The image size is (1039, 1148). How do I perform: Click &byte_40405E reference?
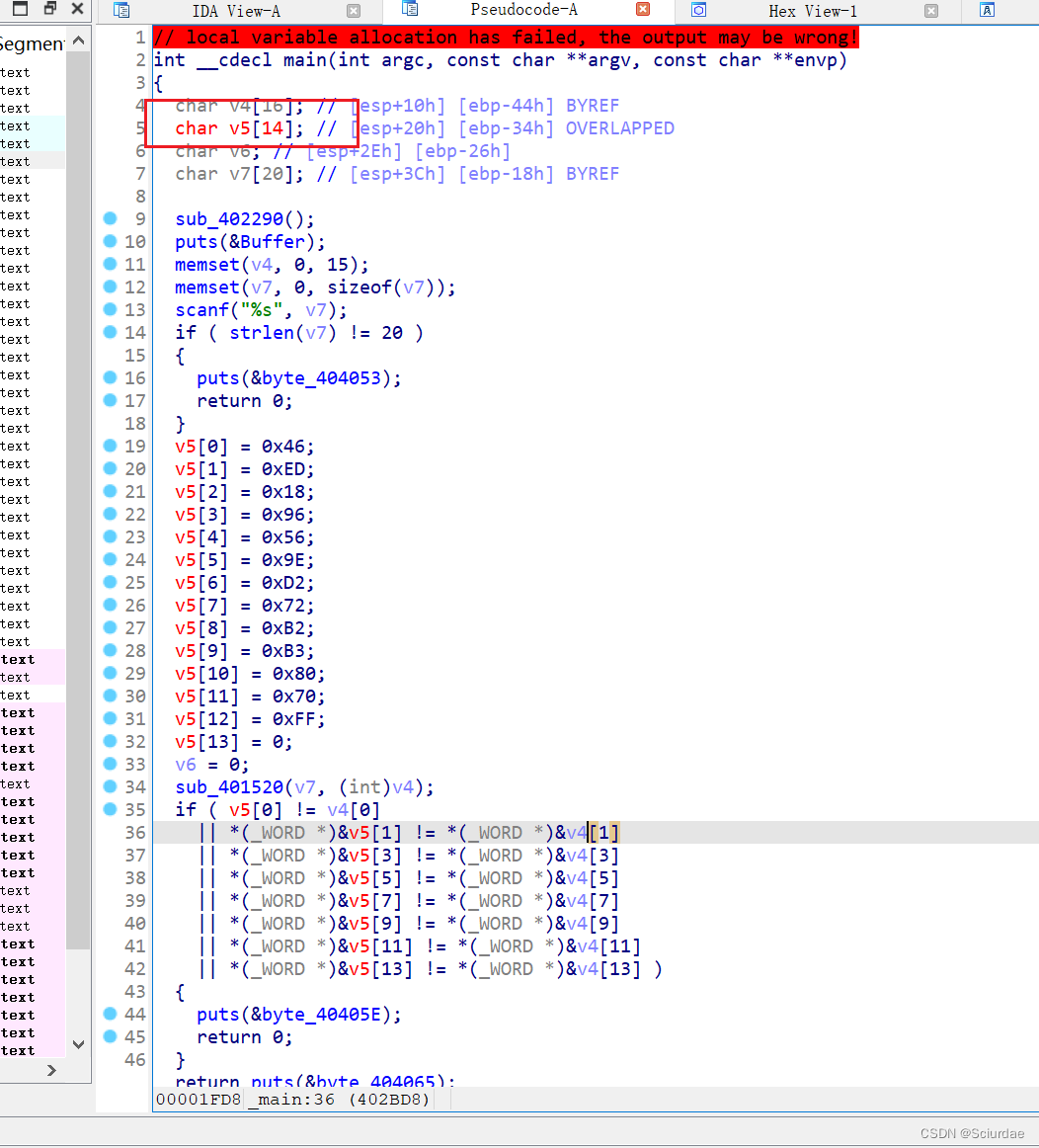(x=316, y=1014)
